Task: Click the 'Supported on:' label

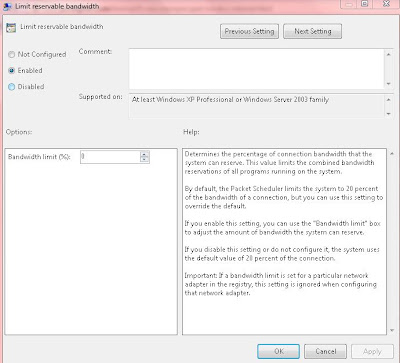Action: click(101, 97)
